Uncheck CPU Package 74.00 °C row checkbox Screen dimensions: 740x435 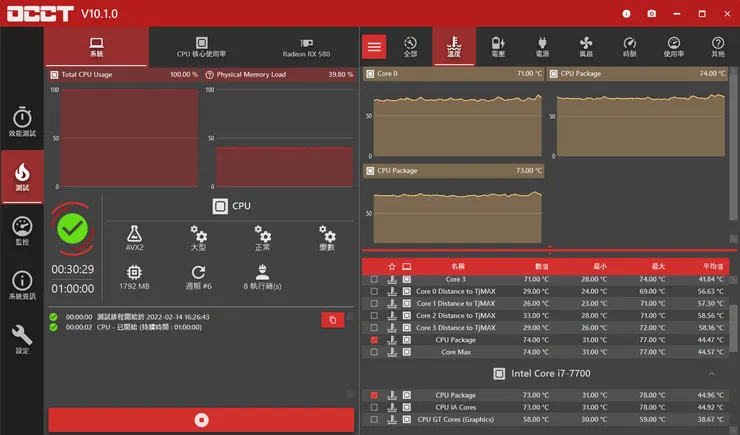click(x=374, y=340)
